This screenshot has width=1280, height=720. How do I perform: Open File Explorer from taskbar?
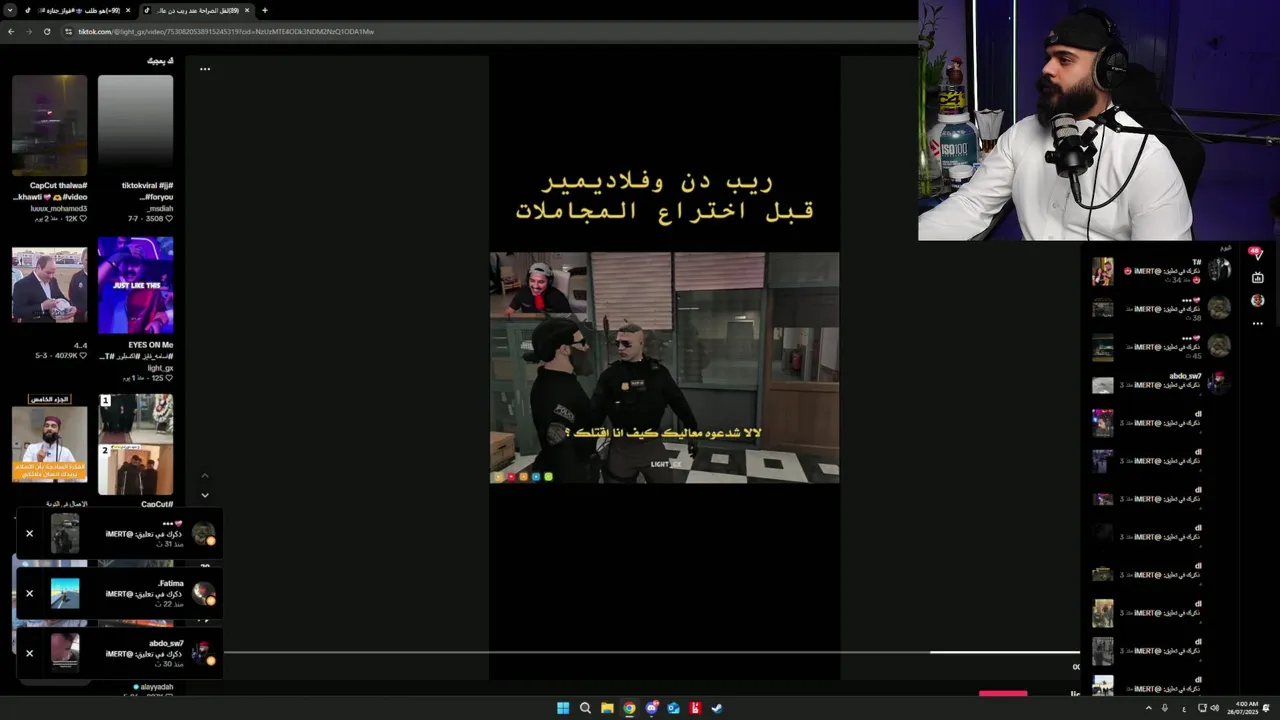[x=607, y=708]
